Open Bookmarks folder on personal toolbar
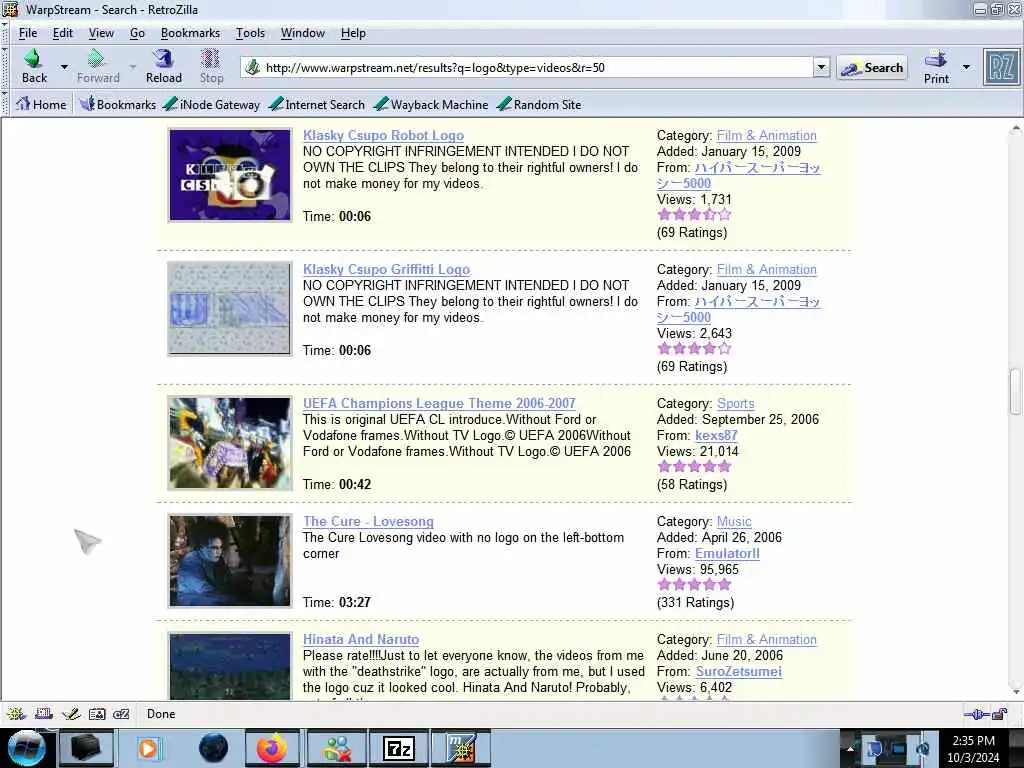Viewport: 1024px width, 768px height. pyautogui.click(x=118, y=104)
